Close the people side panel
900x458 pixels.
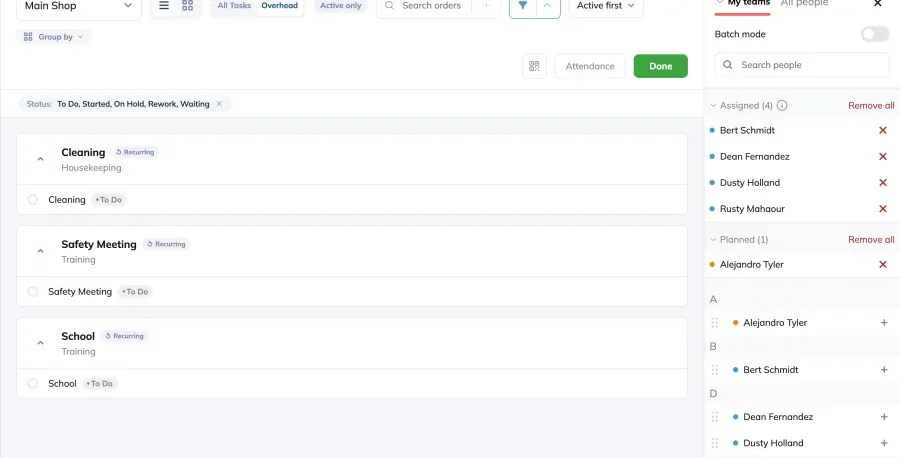878,3
